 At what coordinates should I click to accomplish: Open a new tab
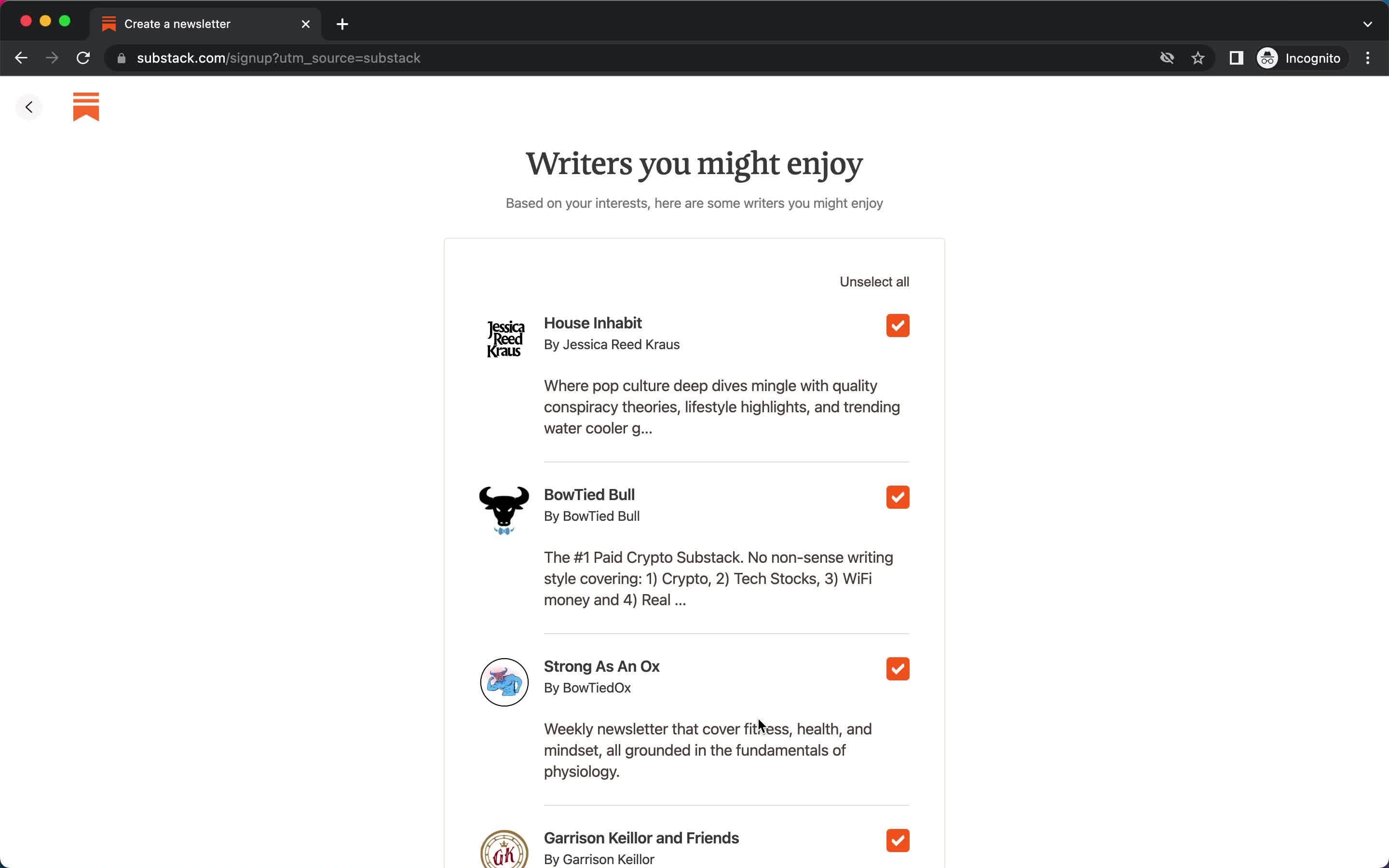click(342, 24)
